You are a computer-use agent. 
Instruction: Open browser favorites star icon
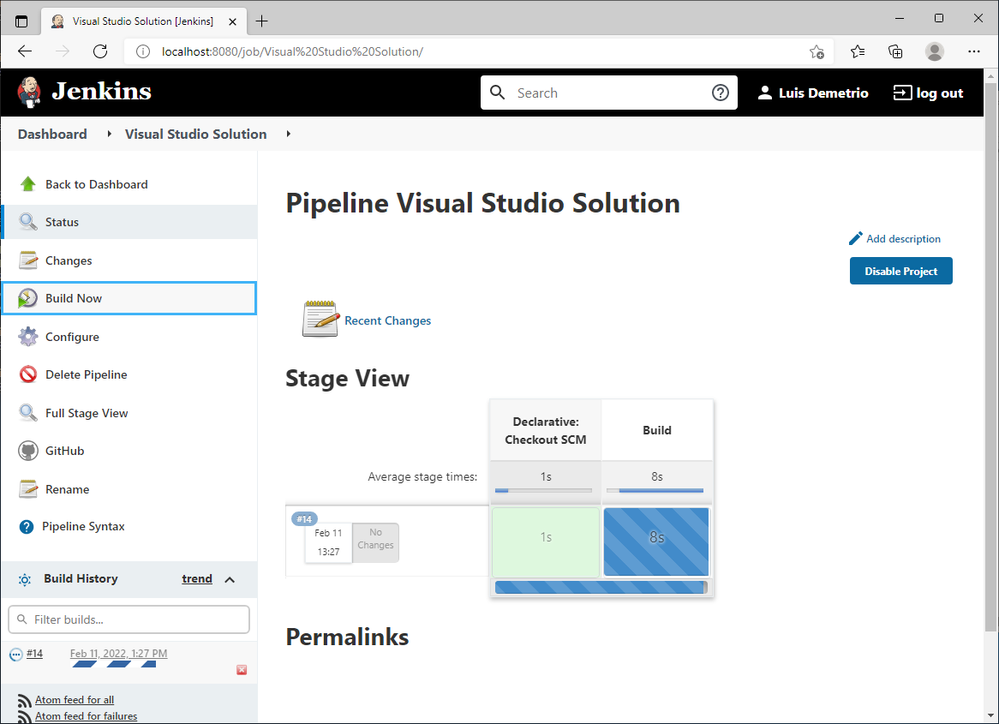pyautogui.click(x=858, y=52)
